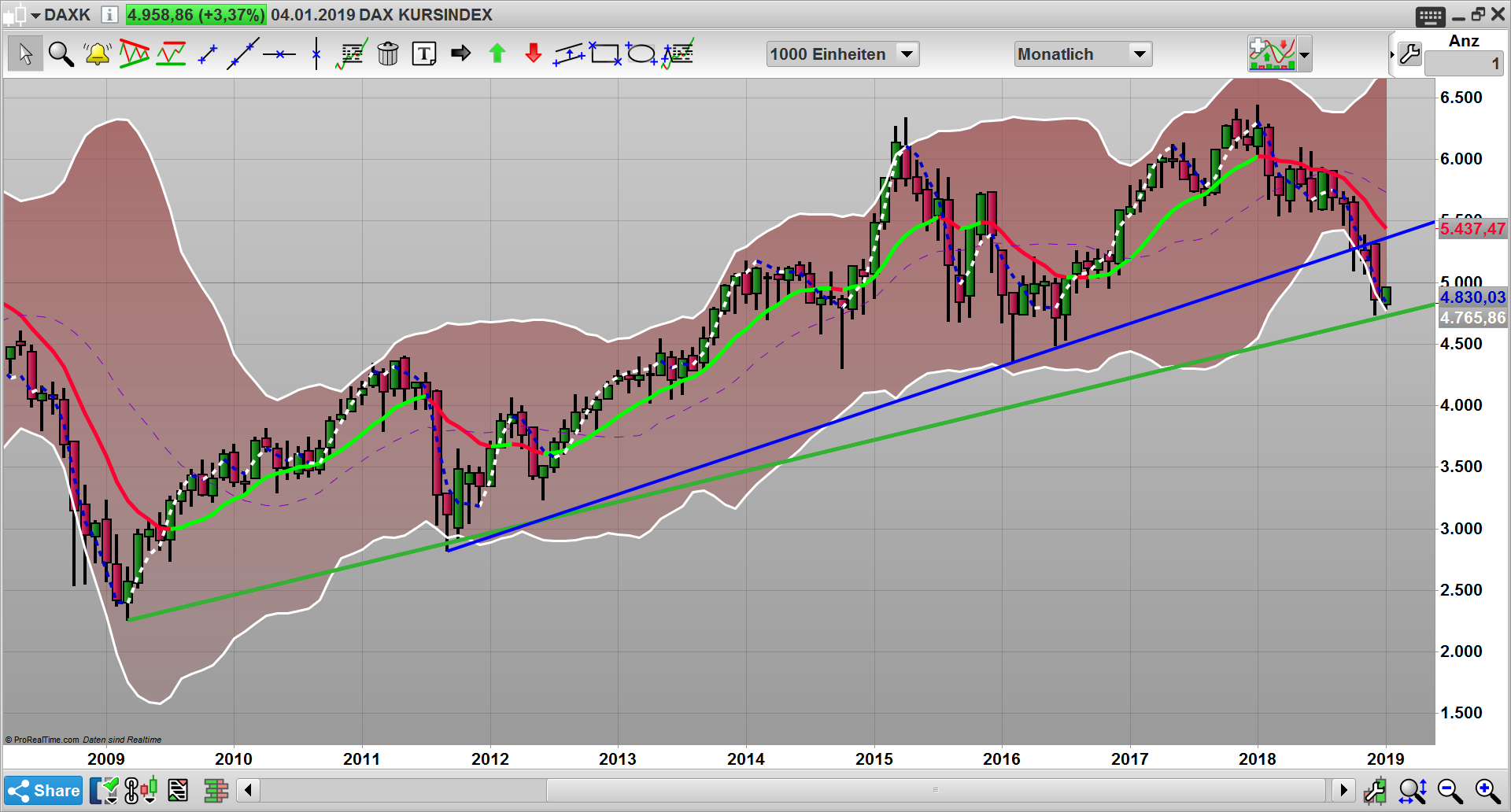Place a black arrow marker

pyautogui.click(x=460, y=54)
